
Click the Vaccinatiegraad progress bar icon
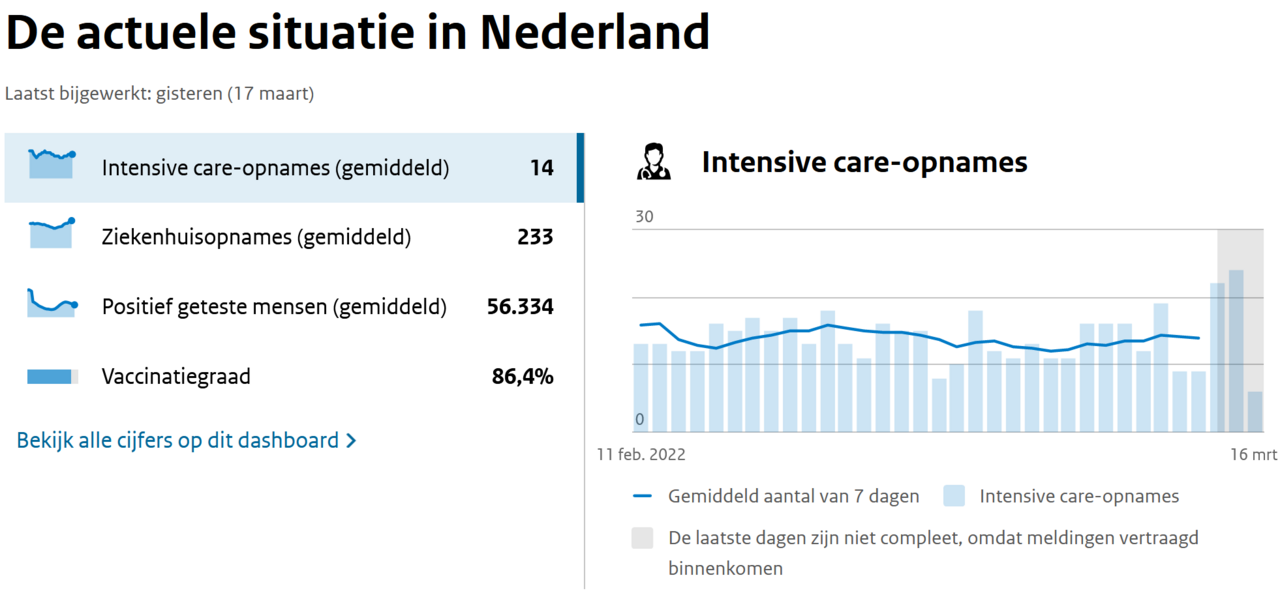point(51,377)
